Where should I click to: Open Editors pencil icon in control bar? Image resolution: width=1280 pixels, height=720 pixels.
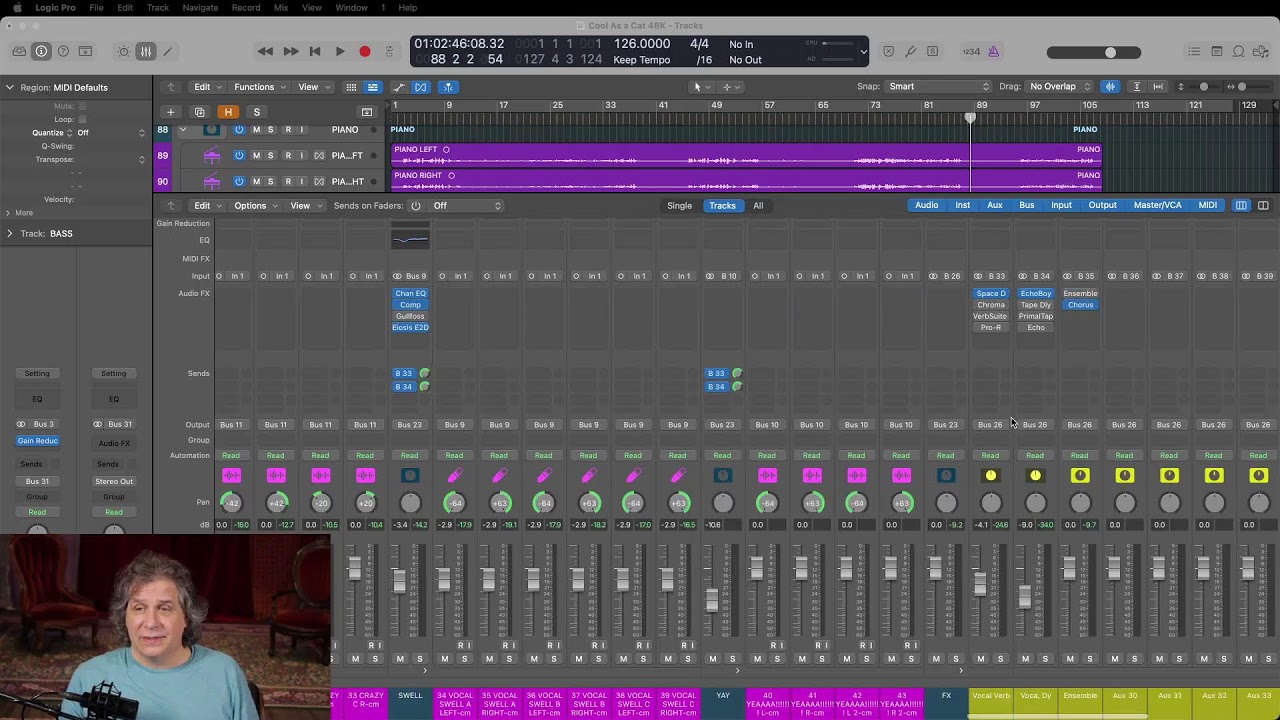pyautogui.click(x=167, y=51)
